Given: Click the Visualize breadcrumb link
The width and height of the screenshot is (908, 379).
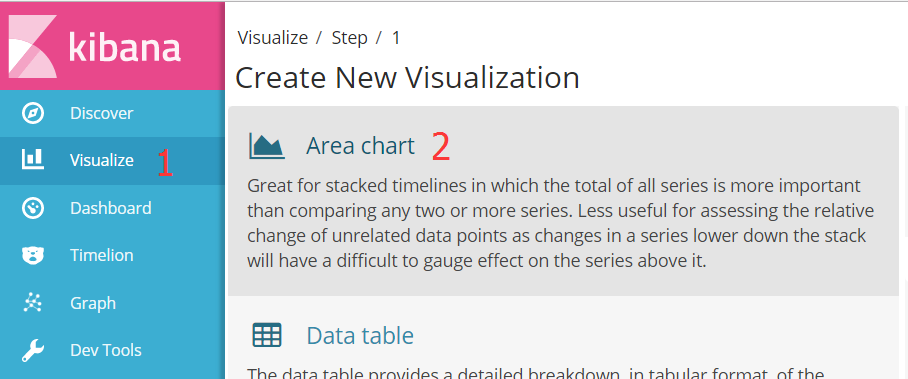Looking at the screenshot, I should 273,38.
